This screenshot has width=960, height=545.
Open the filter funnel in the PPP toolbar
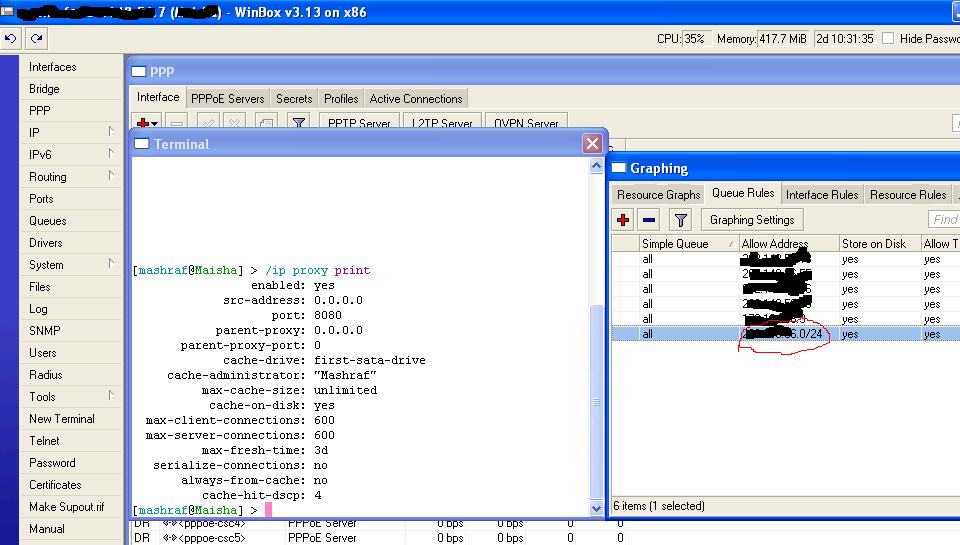tap(299, 123)
